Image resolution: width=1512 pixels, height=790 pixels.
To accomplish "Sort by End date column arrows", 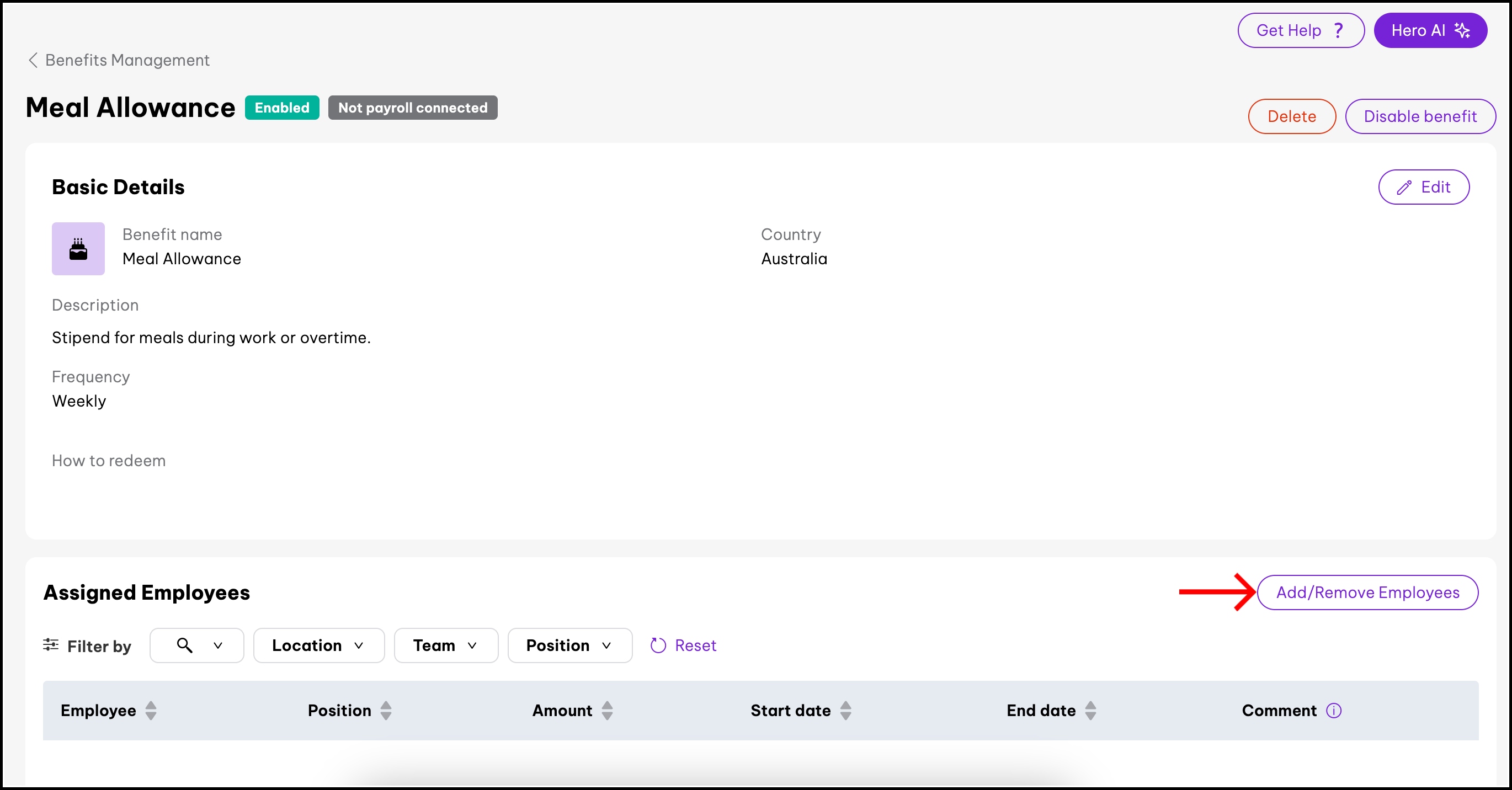I will point(1090,711).
